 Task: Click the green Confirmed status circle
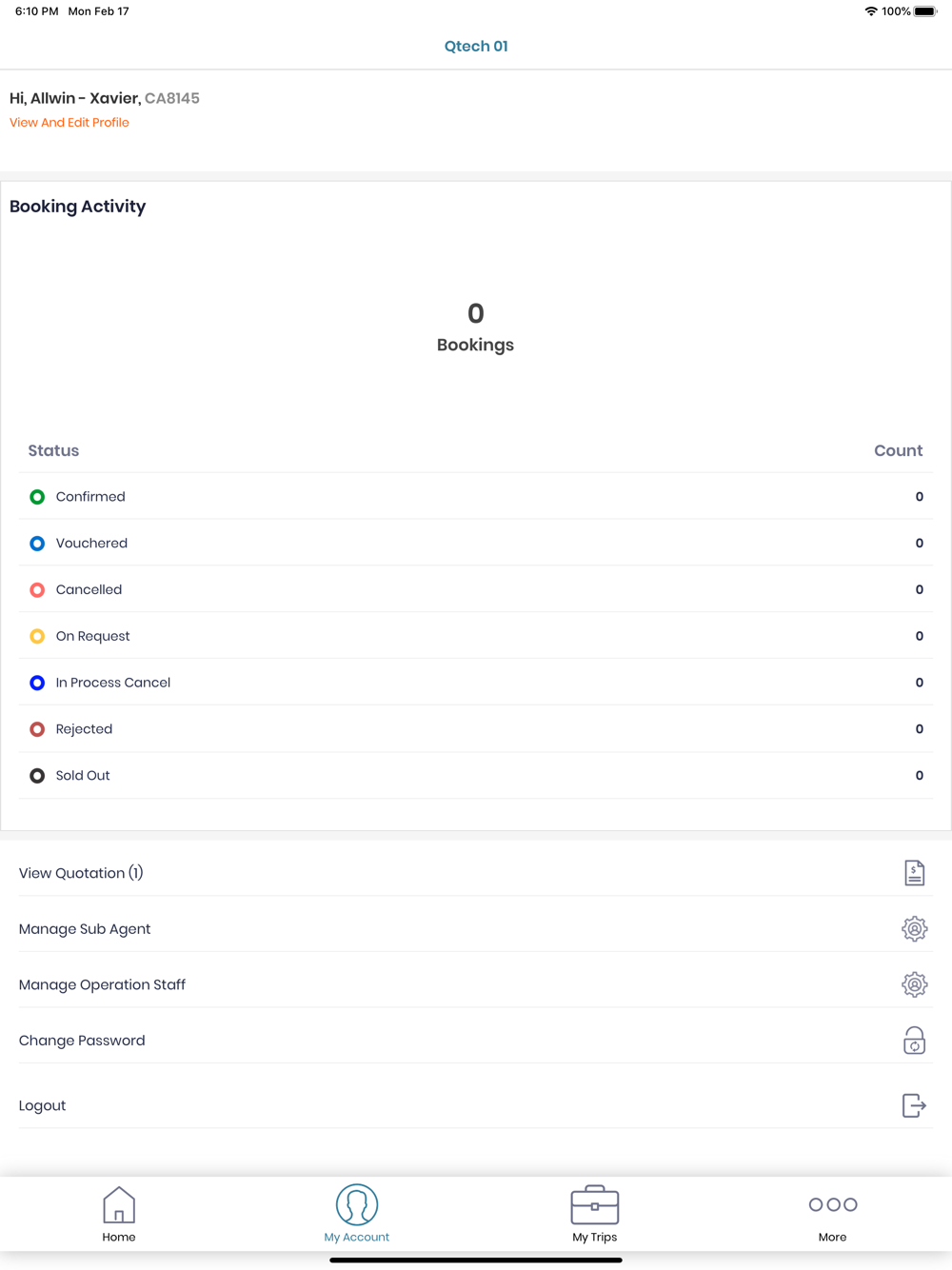tap(37, 497)
